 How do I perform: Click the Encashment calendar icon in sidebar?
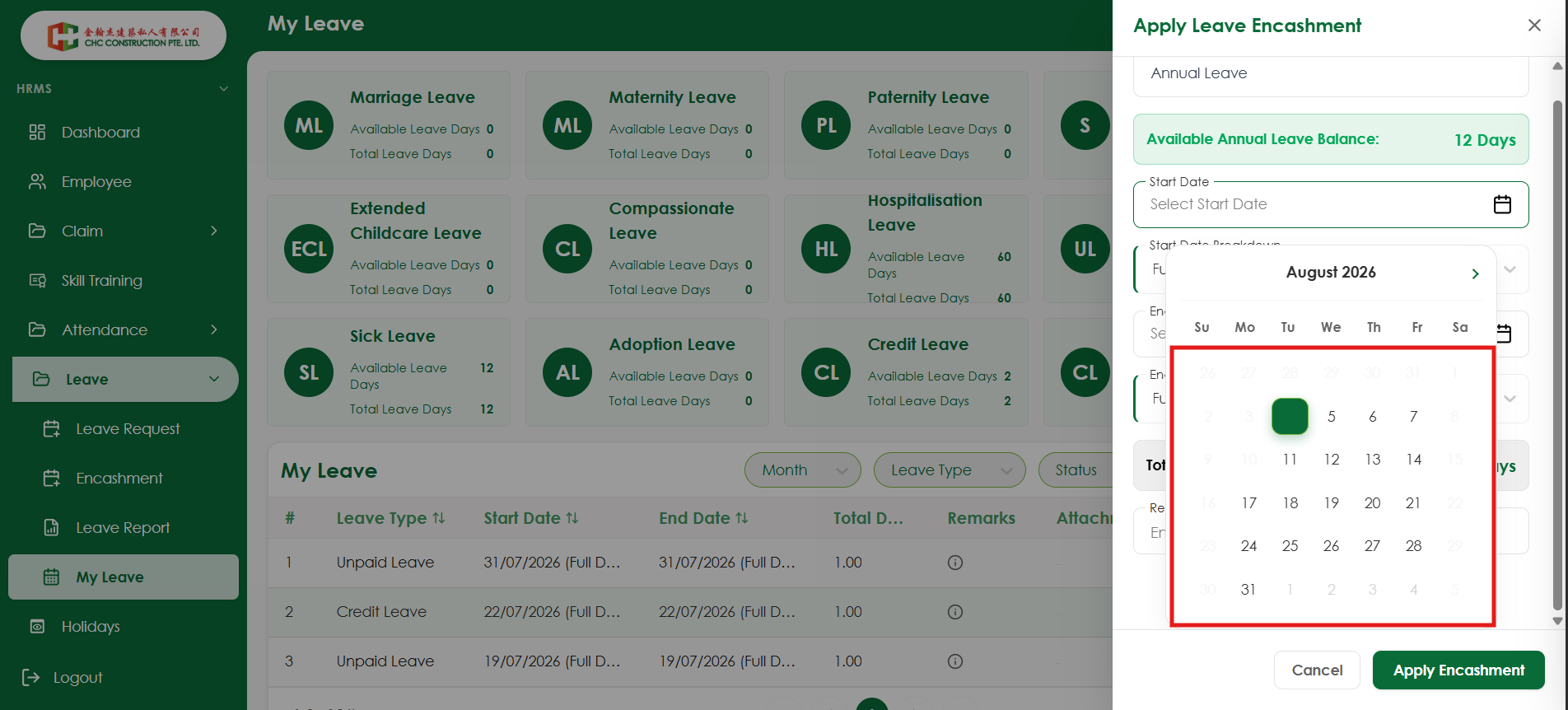click(51, 478)
